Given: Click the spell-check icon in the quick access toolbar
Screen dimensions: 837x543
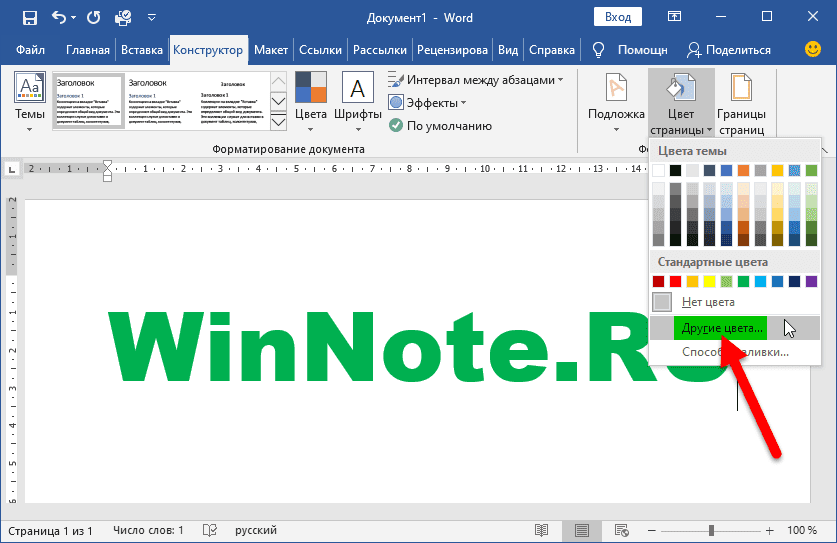Looking at the screenshot, I should tap(123, 18).
